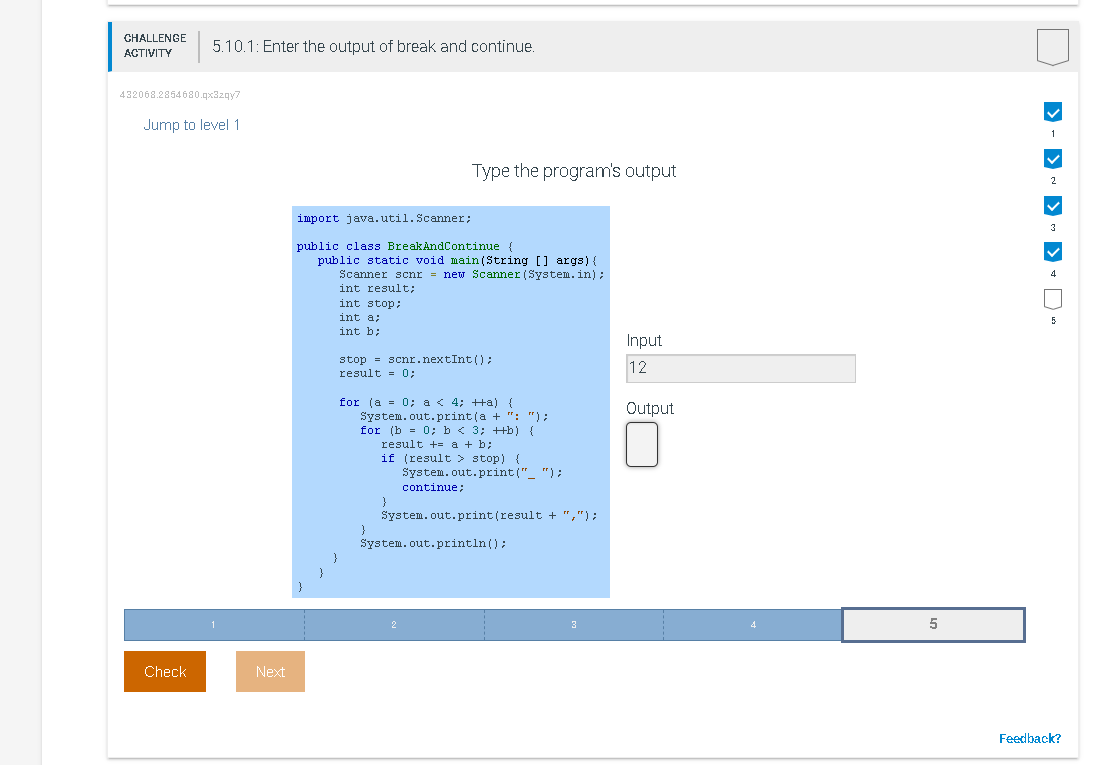Open the Feedback? link
The width and height of the screenshot is (1117, 765).
pyautogui.click(x=1031, y=738)
